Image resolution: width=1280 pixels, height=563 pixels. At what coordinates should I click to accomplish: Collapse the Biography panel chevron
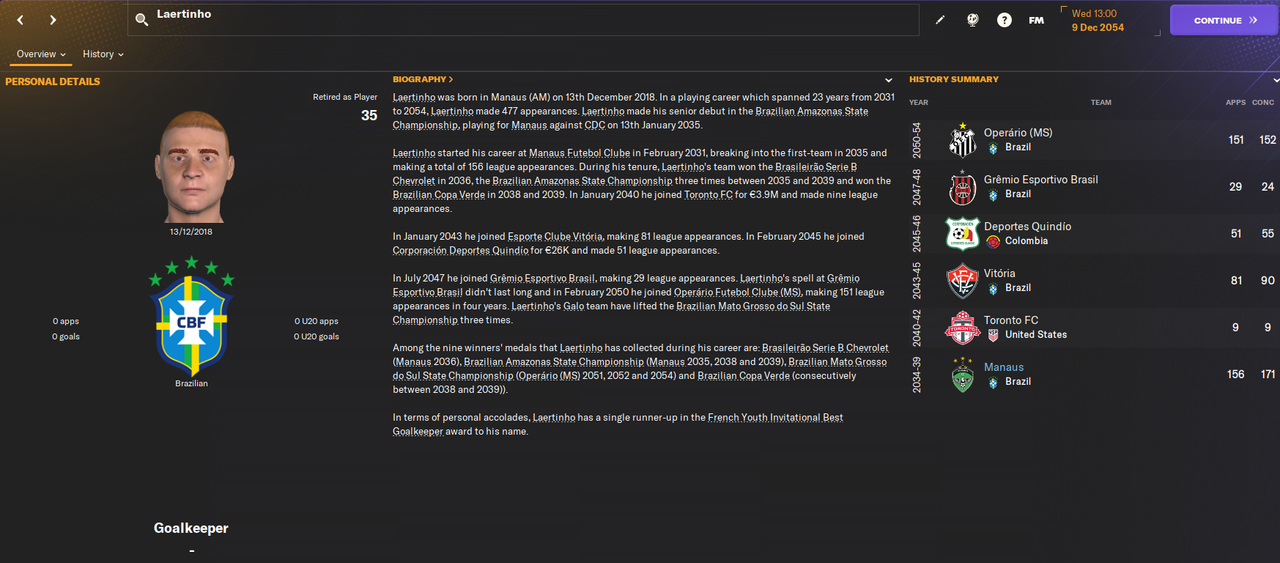pyautogui.click(x=889, y=80)
